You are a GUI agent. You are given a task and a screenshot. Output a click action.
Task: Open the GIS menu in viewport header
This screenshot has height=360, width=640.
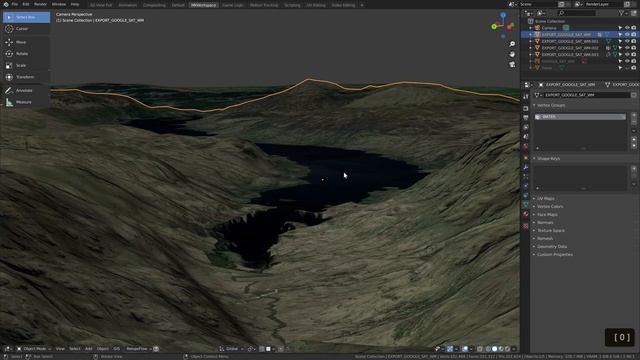[117, 349]
